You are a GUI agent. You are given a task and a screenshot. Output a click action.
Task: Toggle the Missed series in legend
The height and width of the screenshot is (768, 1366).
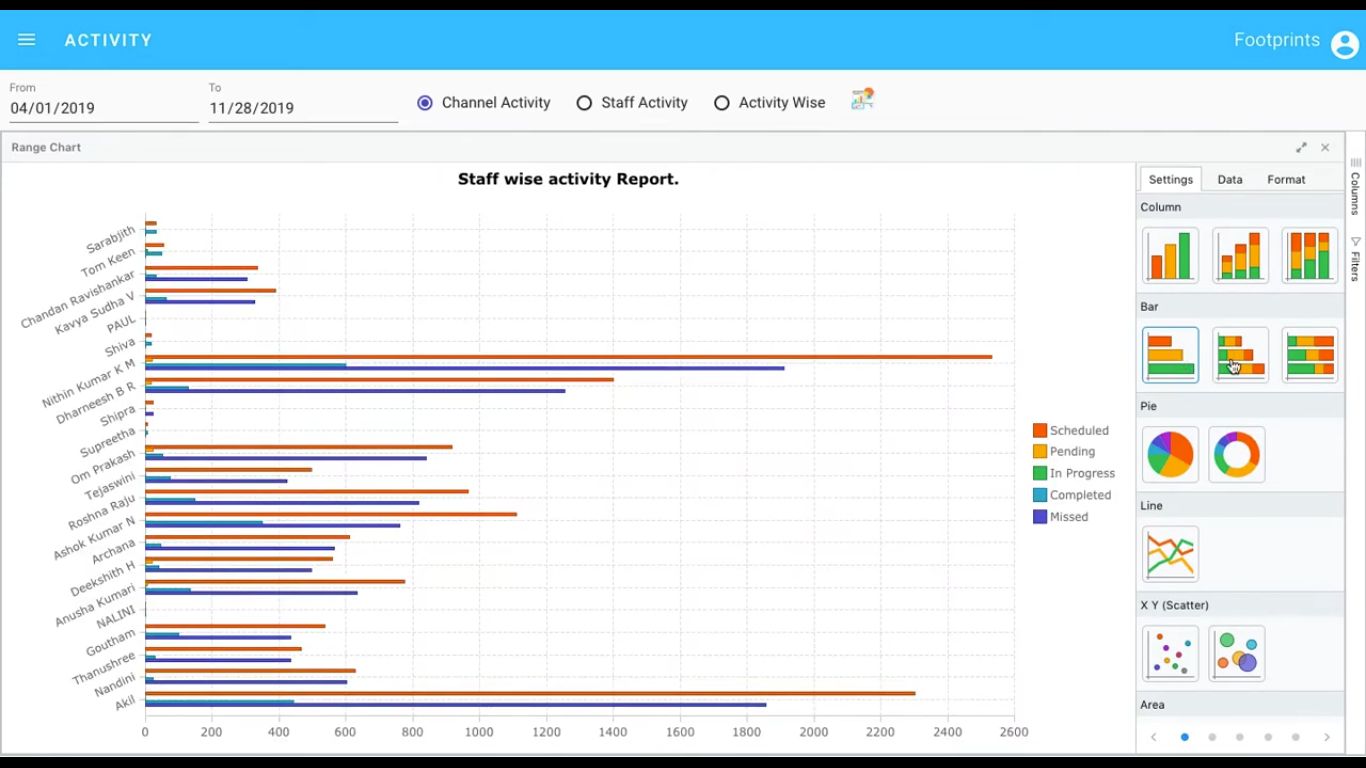tap(1068, 517)
